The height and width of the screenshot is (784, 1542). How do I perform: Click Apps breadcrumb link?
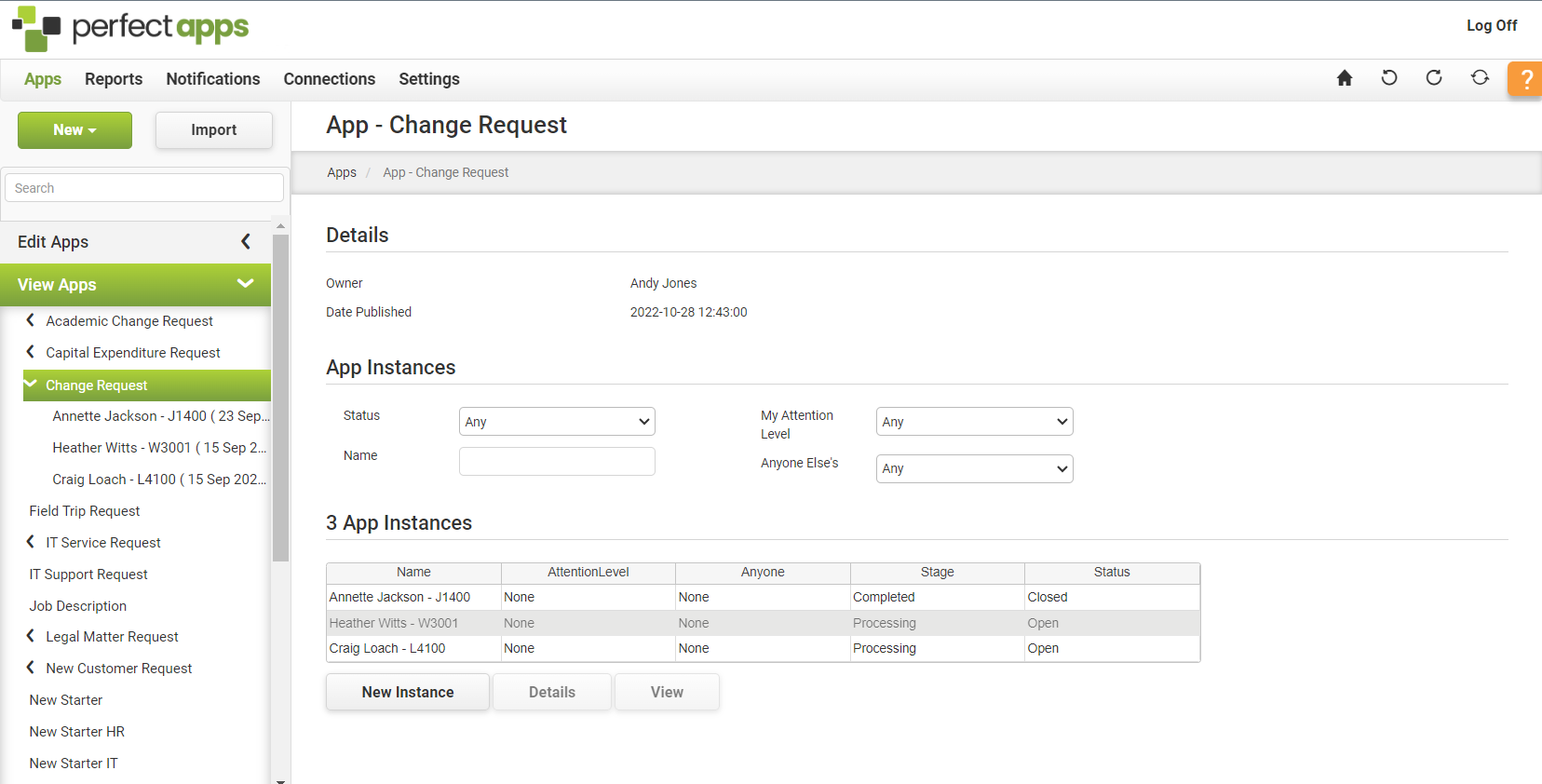342,172
